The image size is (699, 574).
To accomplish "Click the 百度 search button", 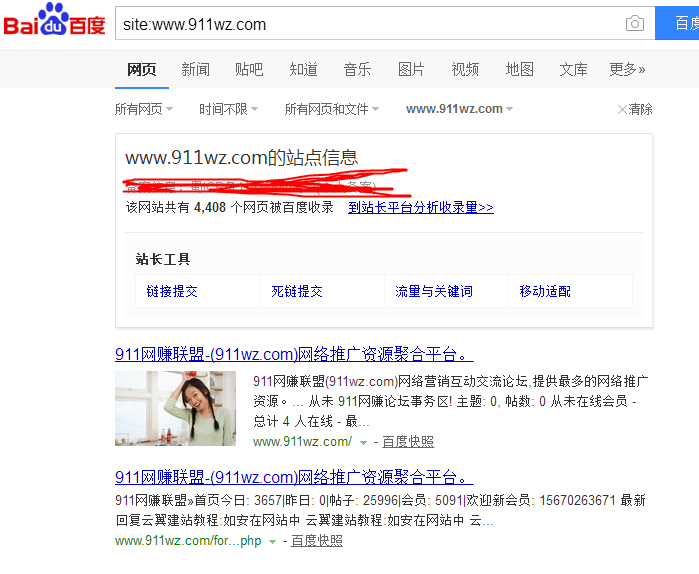I will [x=678, y=23].
